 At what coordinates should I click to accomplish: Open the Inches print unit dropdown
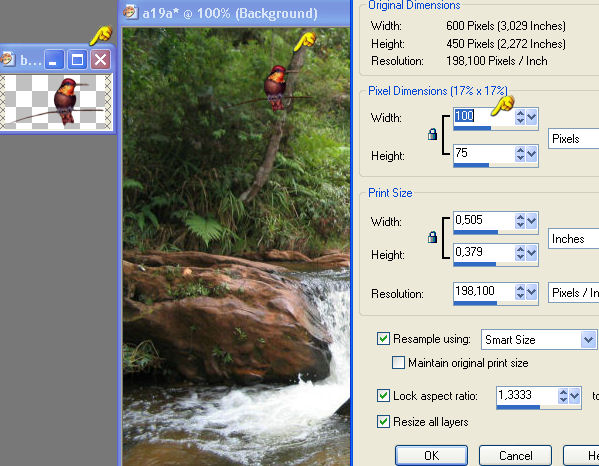(573, 239)
